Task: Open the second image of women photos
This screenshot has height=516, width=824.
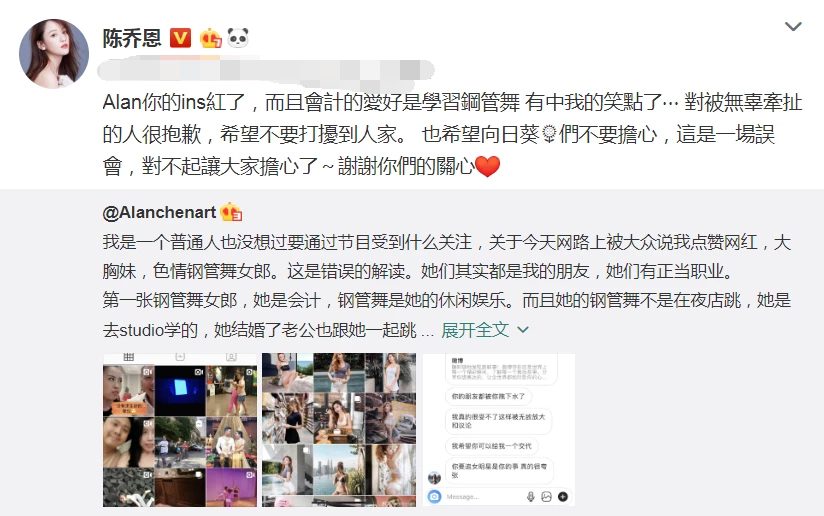Action: 339,430
